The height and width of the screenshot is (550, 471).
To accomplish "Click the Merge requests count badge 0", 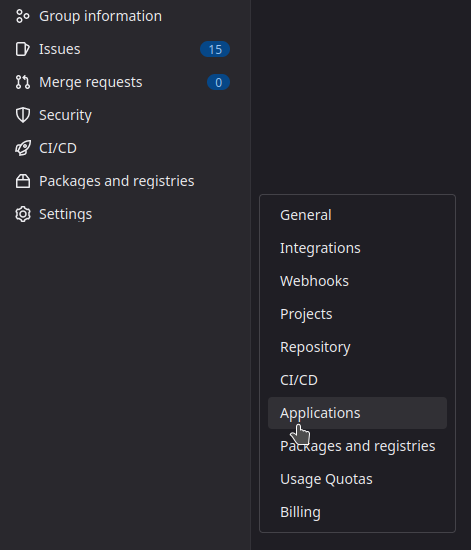I will (218, 82).
